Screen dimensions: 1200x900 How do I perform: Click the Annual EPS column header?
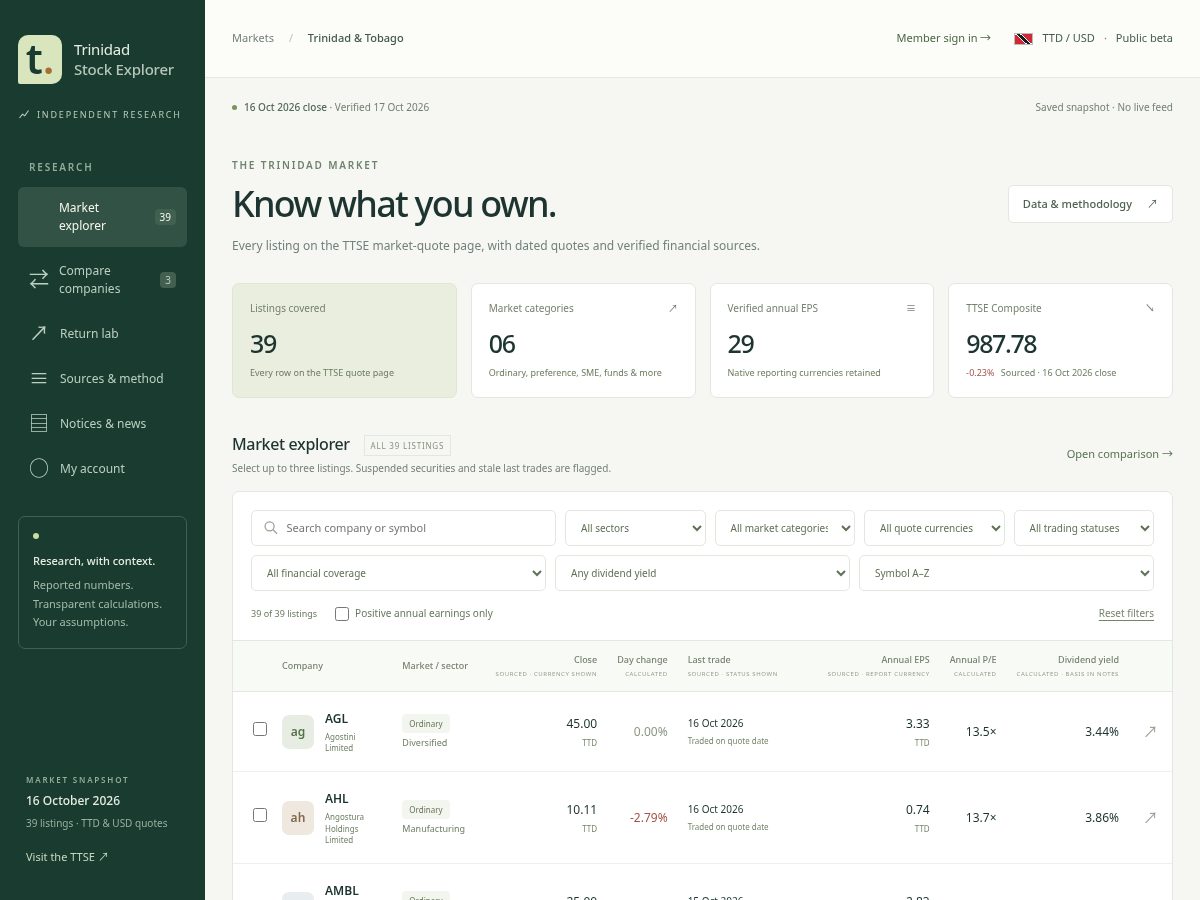click(905, 660)
